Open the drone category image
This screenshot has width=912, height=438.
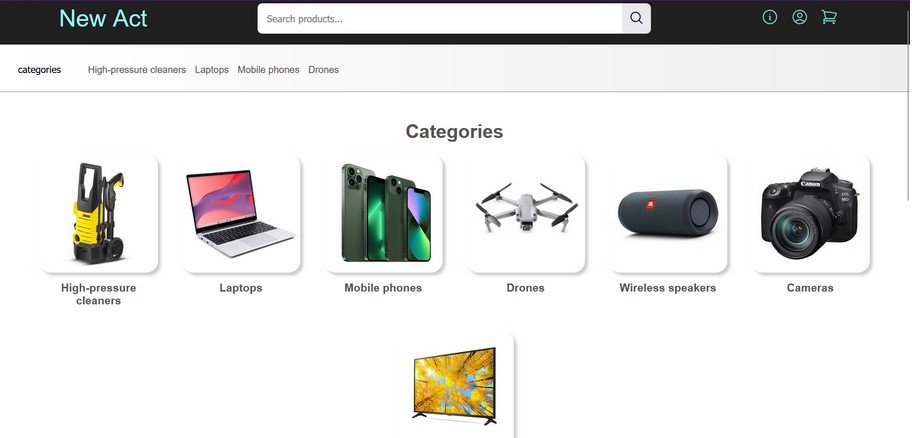[x=526, y=213]
